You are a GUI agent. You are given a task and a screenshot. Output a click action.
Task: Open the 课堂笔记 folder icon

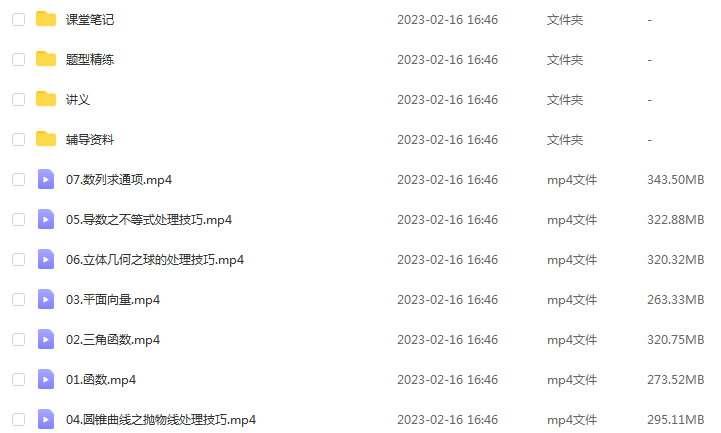pyautogui.click(x=46, y=19)
